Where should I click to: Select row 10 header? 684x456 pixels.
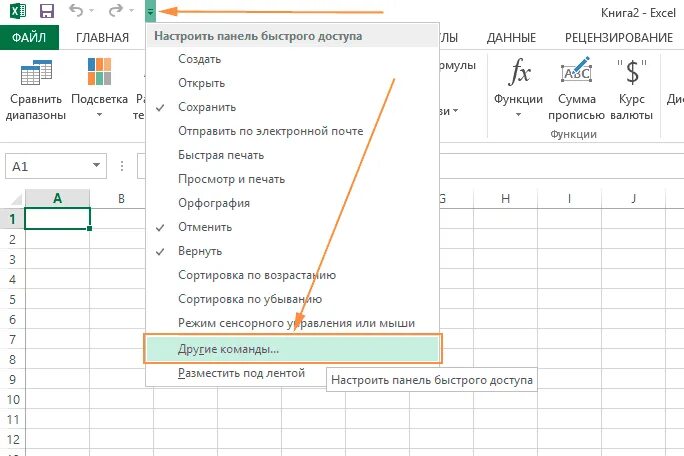tap(12, 399)
